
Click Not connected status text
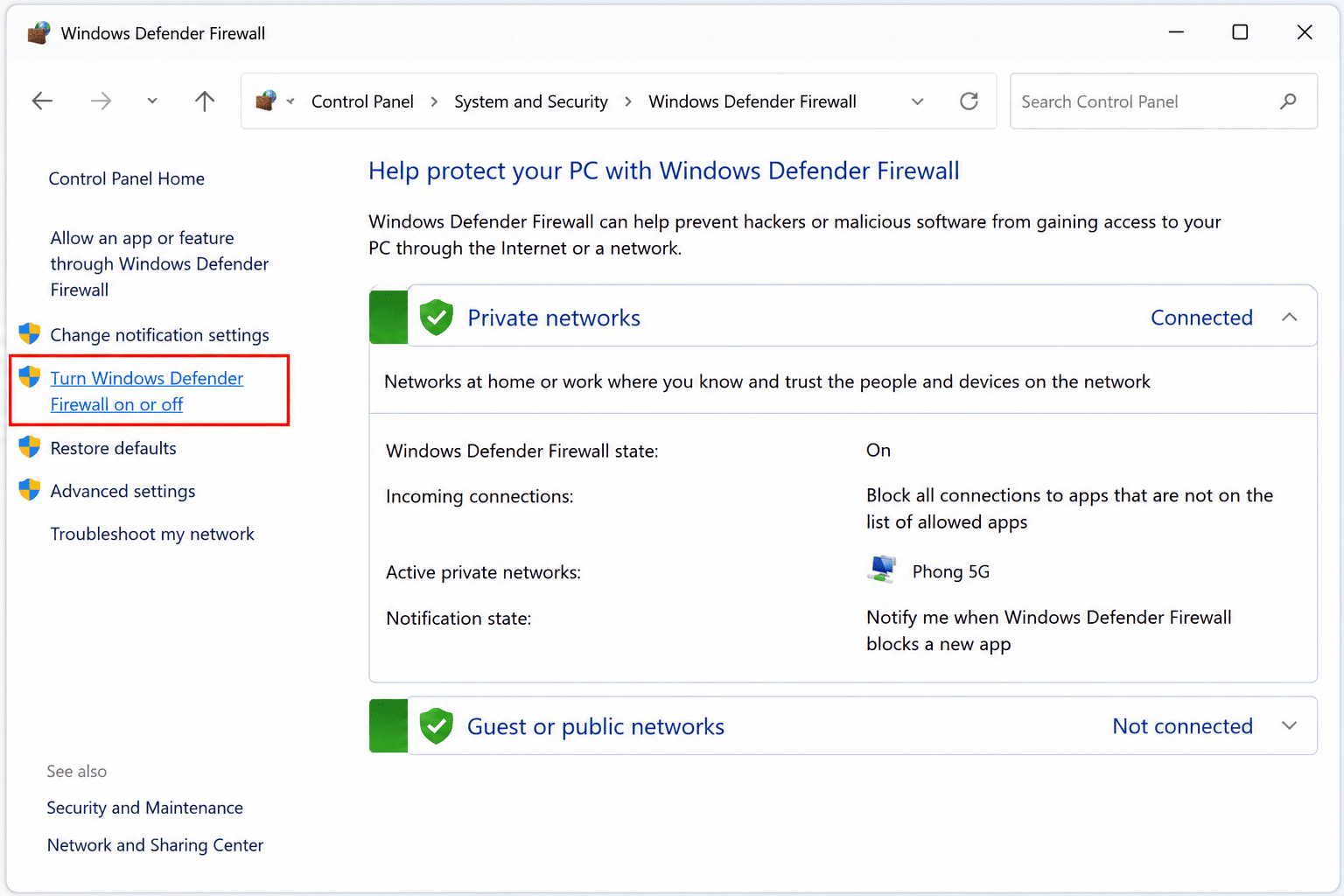tap(1182, 726)
